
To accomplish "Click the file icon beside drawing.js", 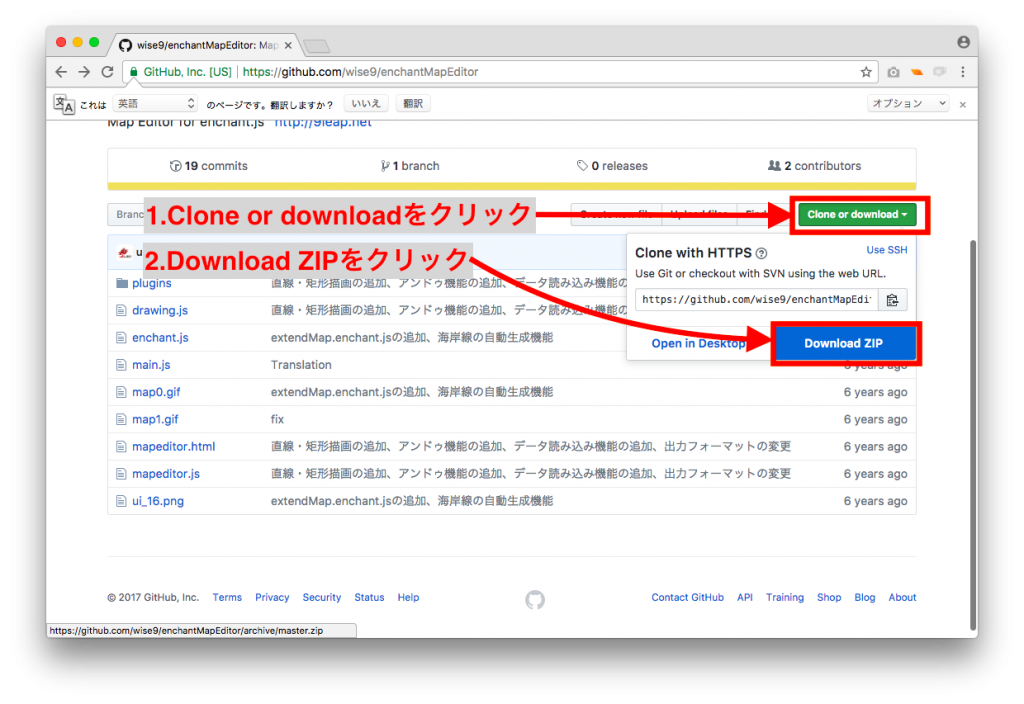I will click(x=121, y=310).
